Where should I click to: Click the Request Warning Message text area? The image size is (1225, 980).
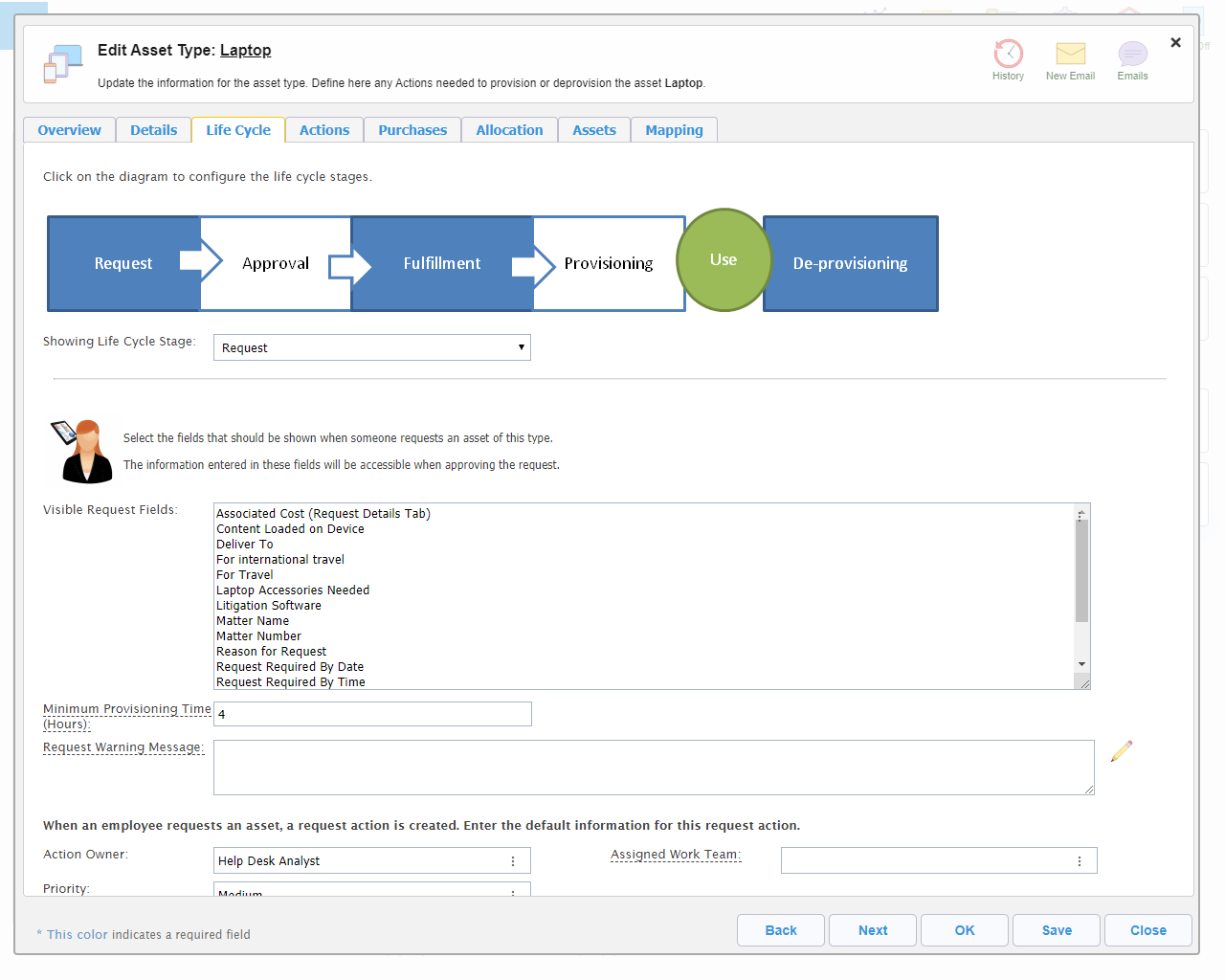point(654,768)
